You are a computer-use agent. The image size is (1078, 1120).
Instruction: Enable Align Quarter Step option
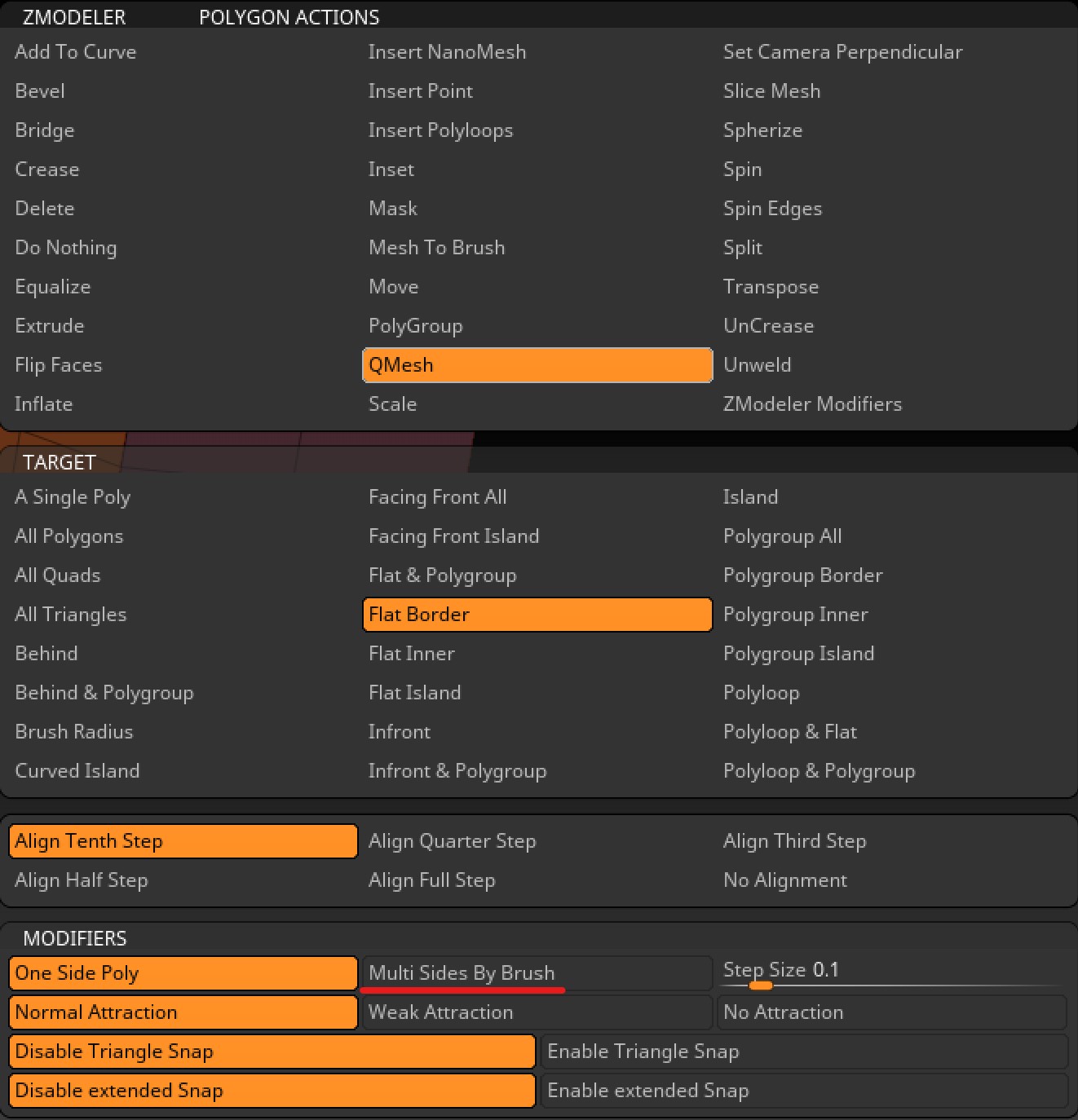click(x=452, y=840)
